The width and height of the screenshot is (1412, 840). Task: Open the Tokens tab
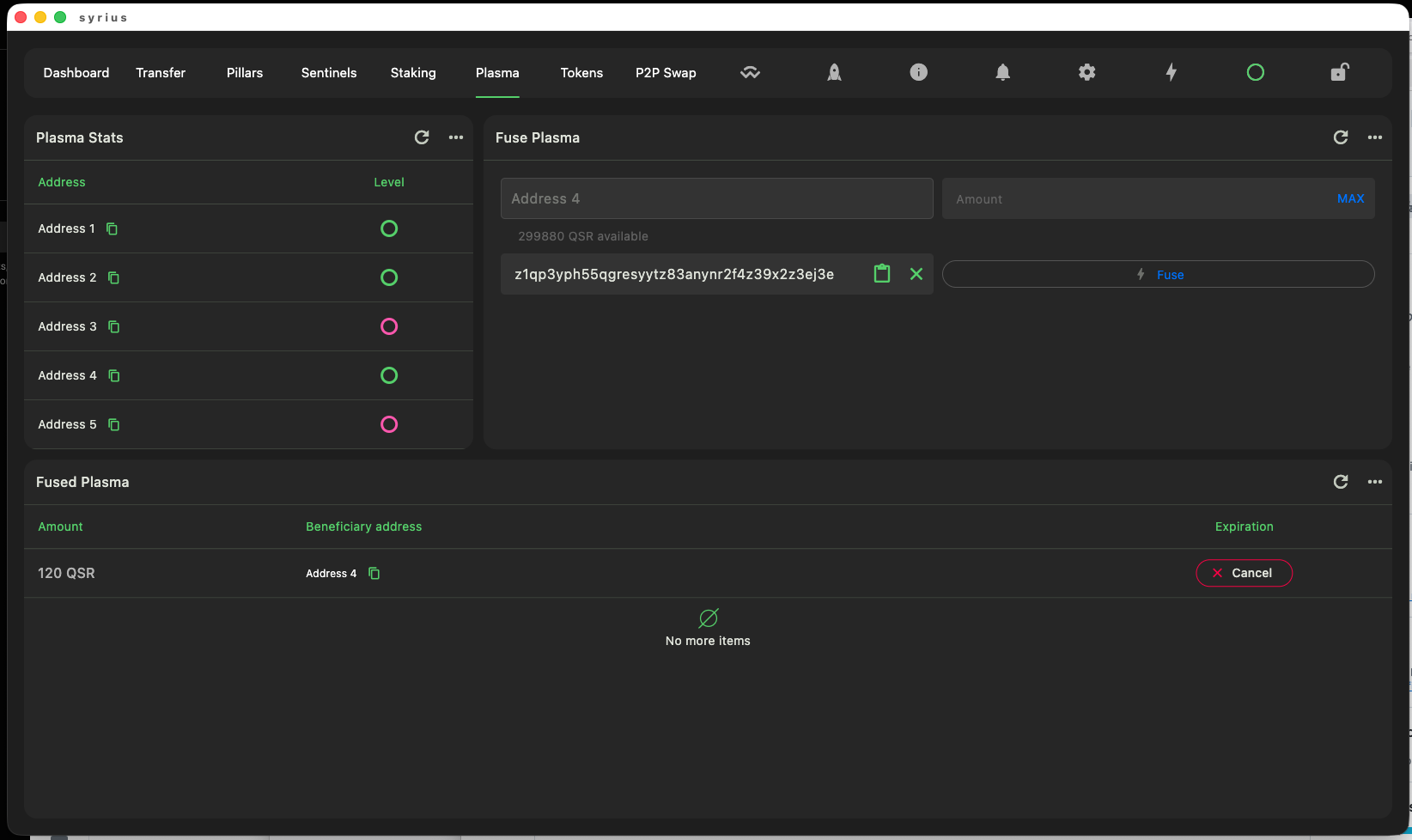tap(581, 73)
